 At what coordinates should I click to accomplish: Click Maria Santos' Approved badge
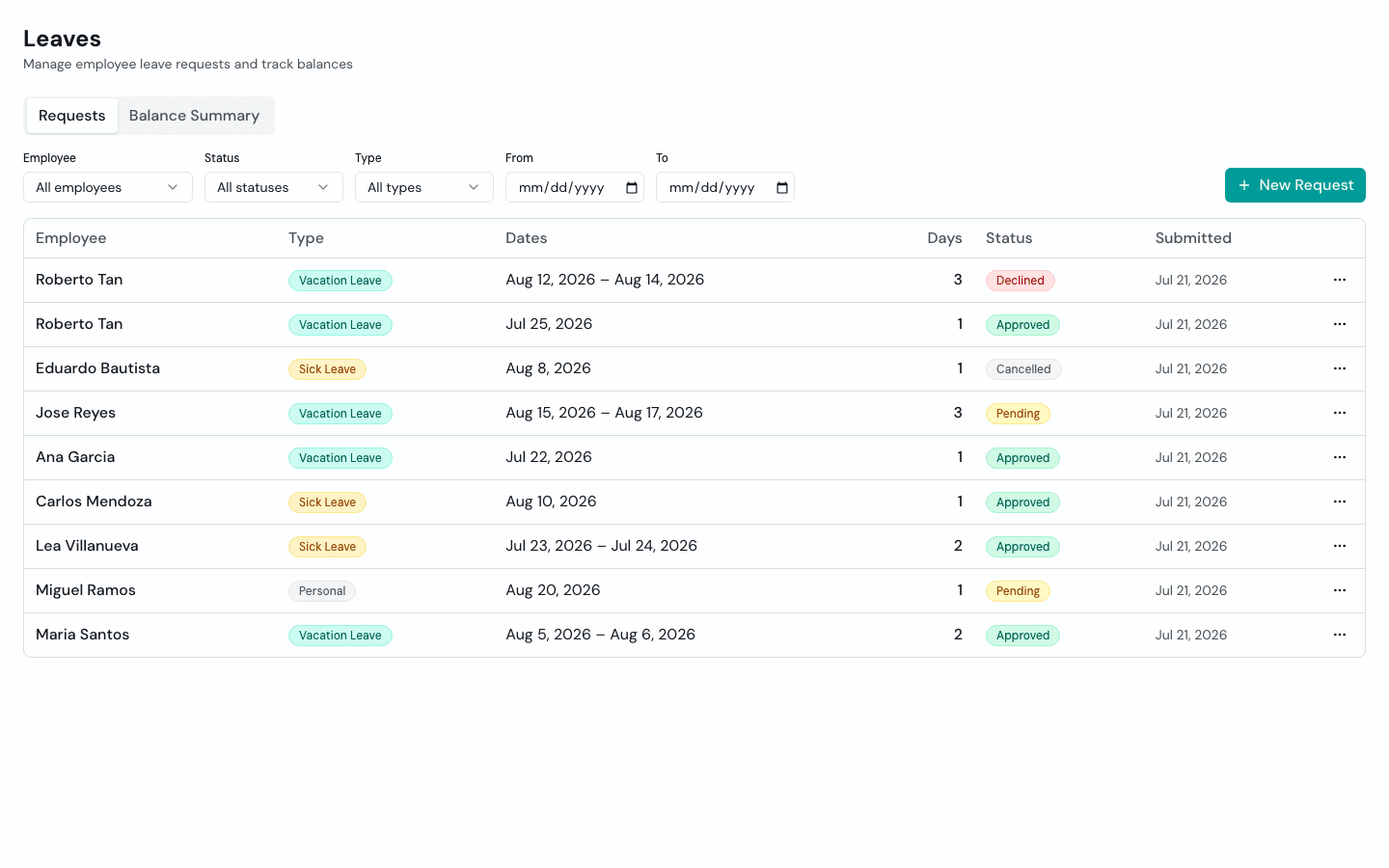pos(1022,636)
